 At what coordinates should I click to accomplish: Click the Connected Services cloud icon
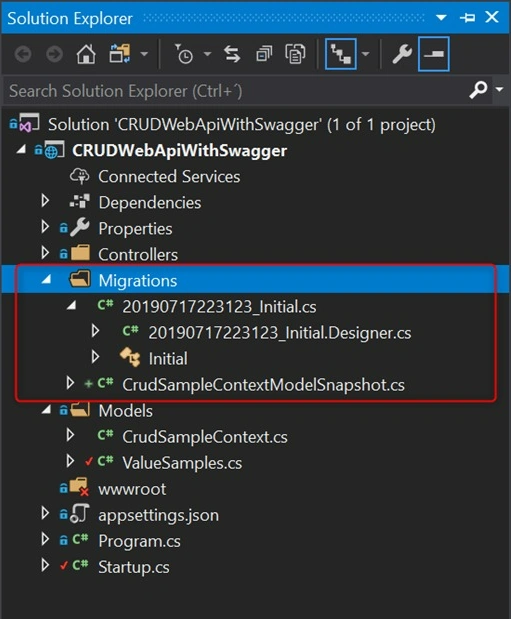pos(79,176)
